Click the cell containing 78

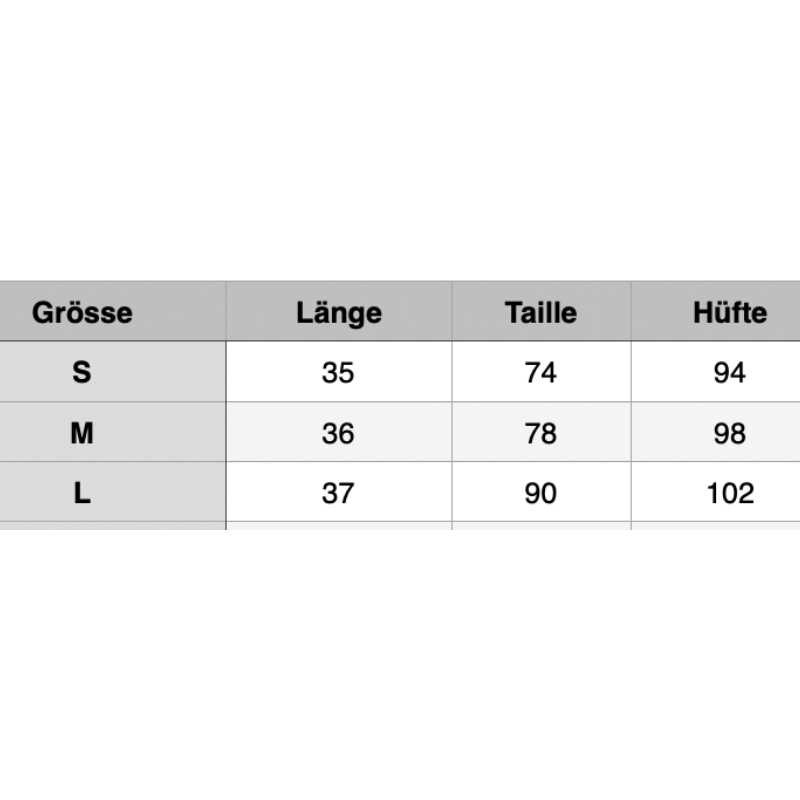(x=541, y=433)
